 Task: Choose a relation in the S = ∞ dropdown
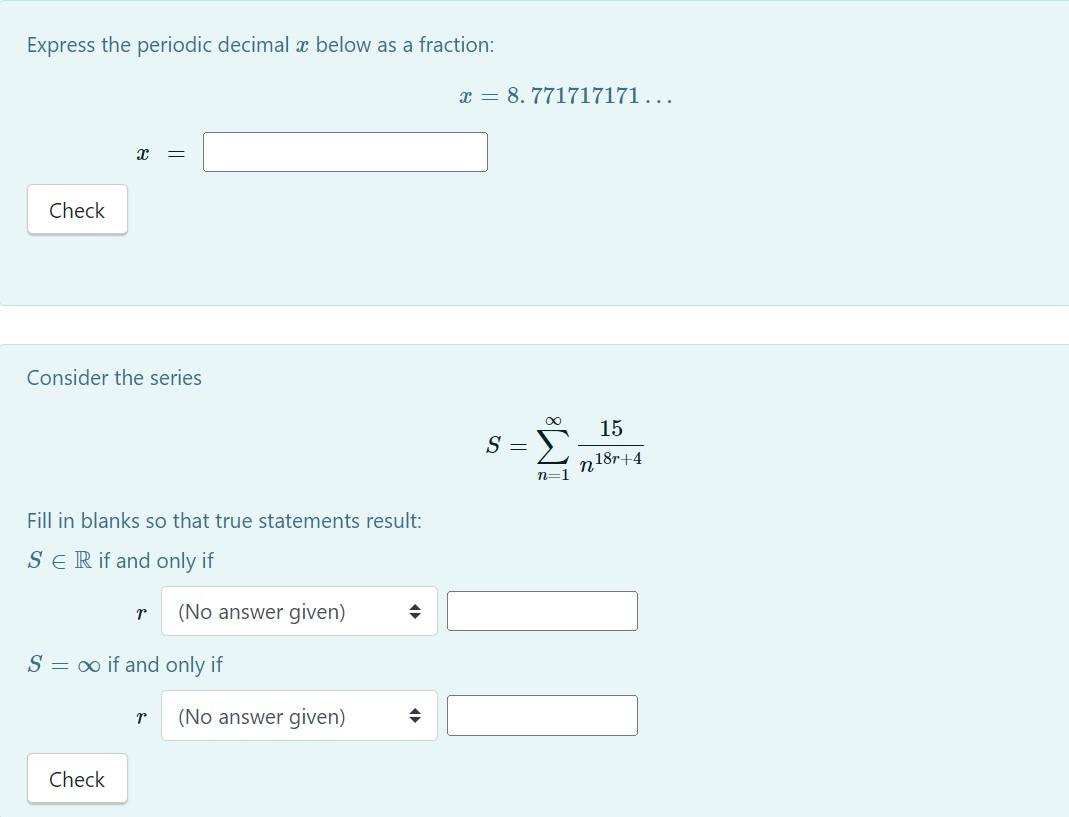tap(298, 716)
